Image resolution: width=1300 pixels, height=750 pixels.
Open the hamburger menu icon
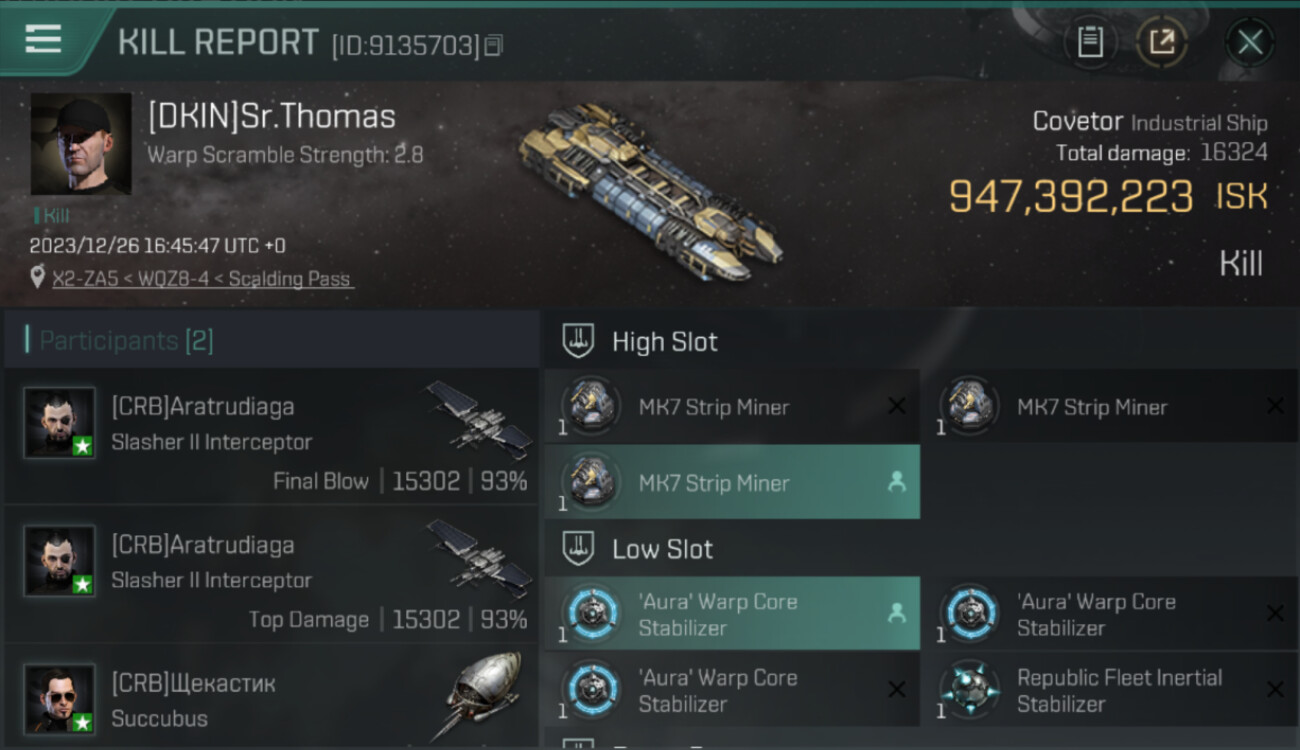coord(43,39)
